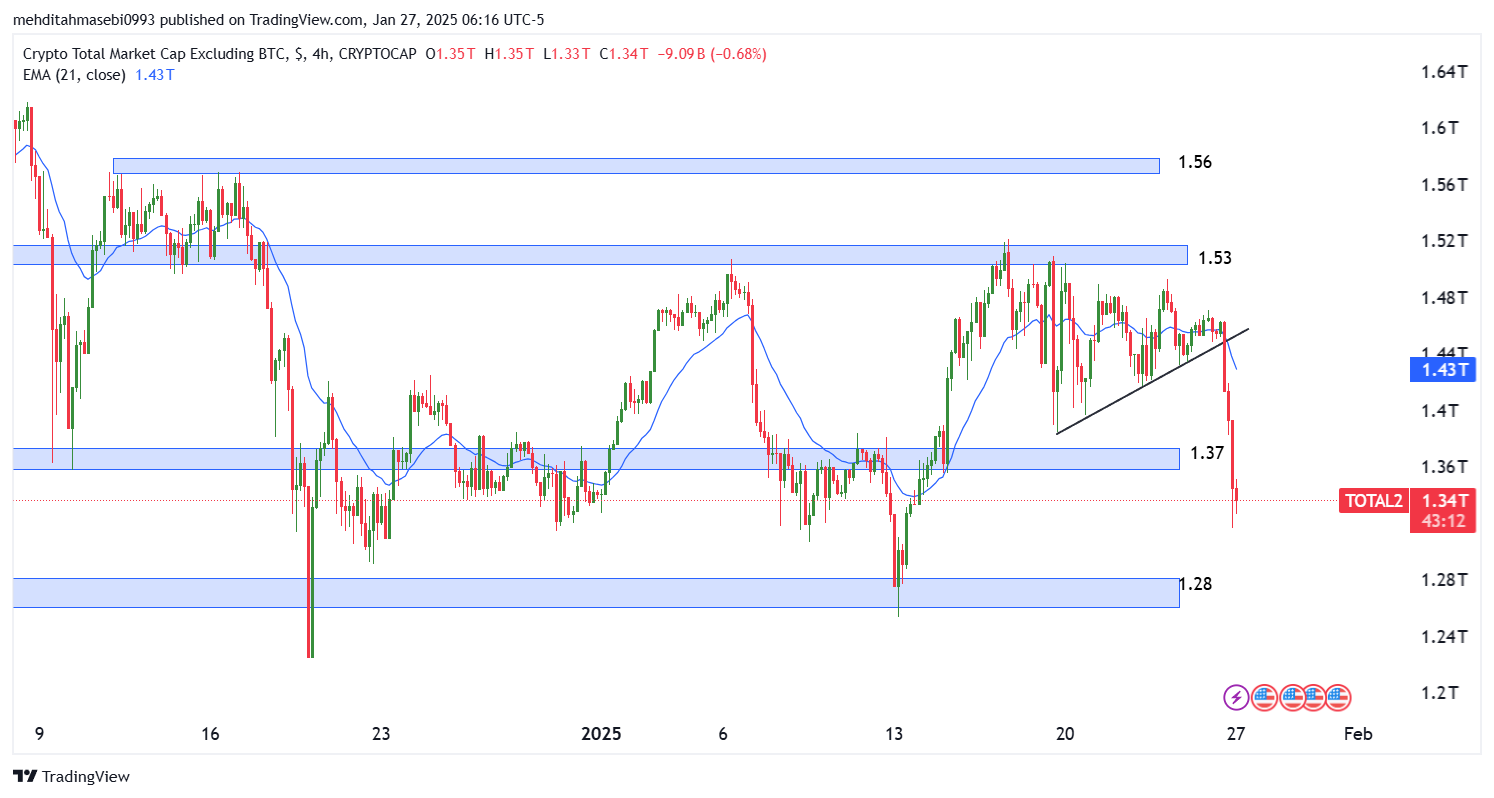Select the black ascending trendline
1494x798 pixels.
[1153, 380]
